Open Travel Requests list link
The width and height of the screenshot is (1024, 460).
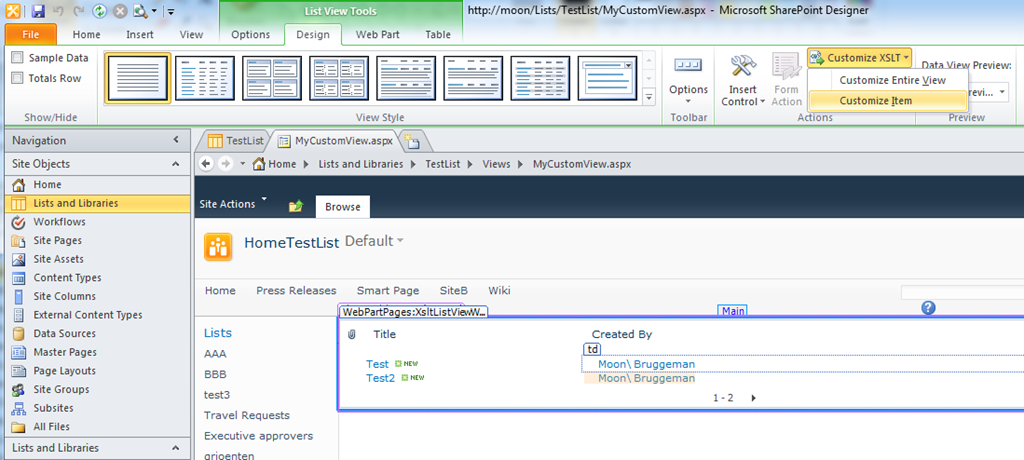(x=246, y=415)
